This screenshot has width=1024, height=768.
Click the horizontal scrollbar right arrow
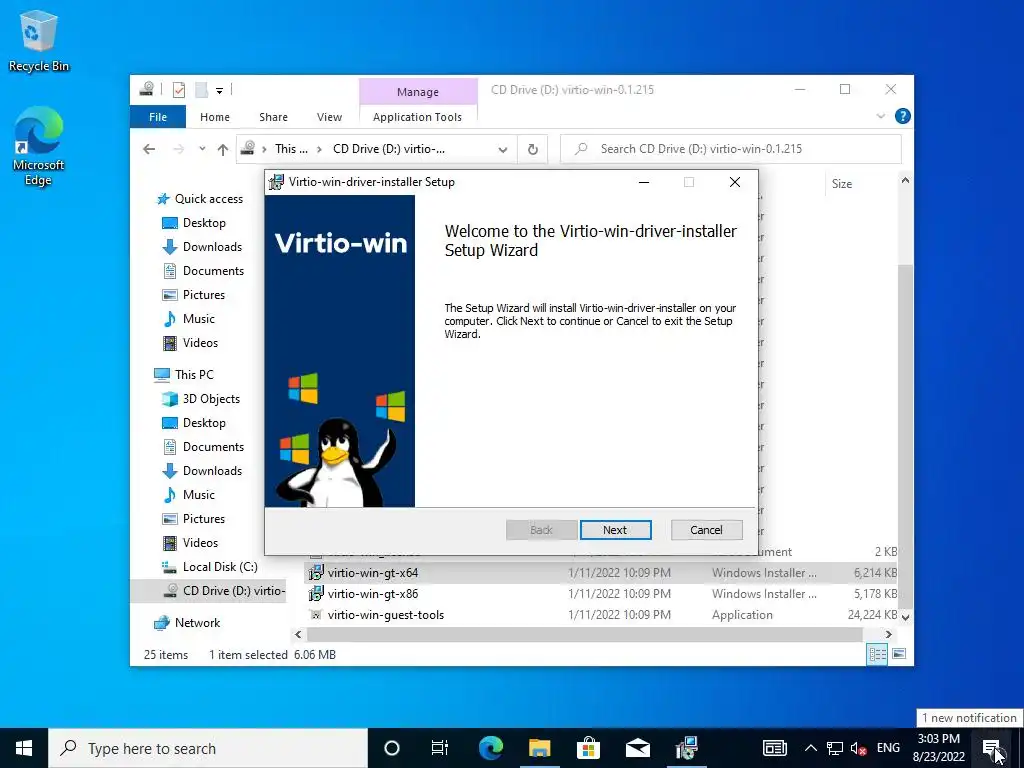click(888, 634)
